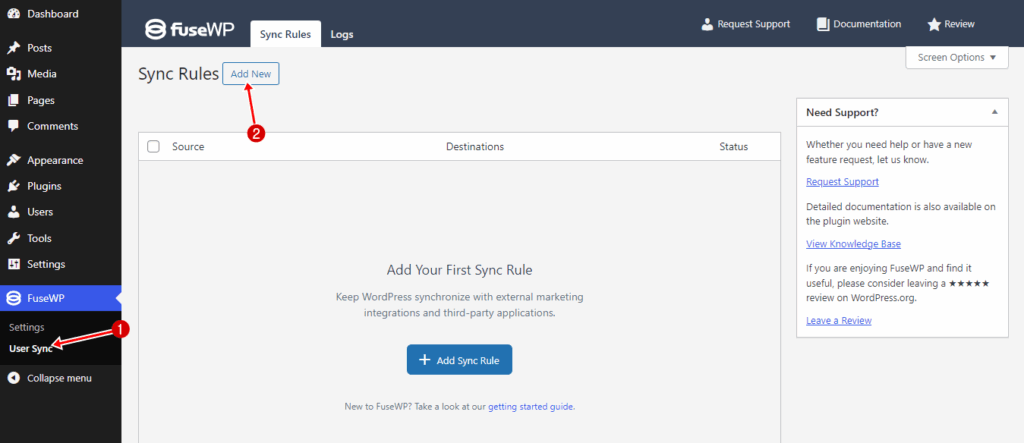Image resolution: width=1024 pixels, height=443 pixels.
Task: Click the Users person icon
Action: [13, 212]
